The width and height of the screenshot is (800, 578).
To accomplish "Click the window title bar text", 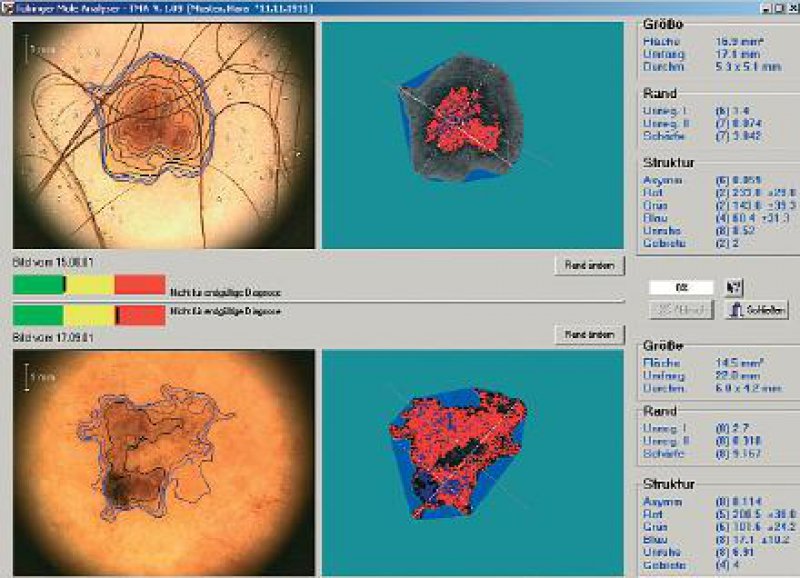I will (x=164, y=8).
